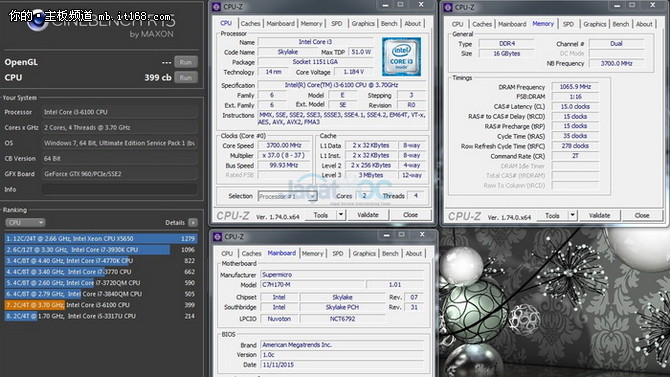Select Core i7-3840QM ranking row
The width and height of the screenshot is (670, 377).
pos(101,294)
